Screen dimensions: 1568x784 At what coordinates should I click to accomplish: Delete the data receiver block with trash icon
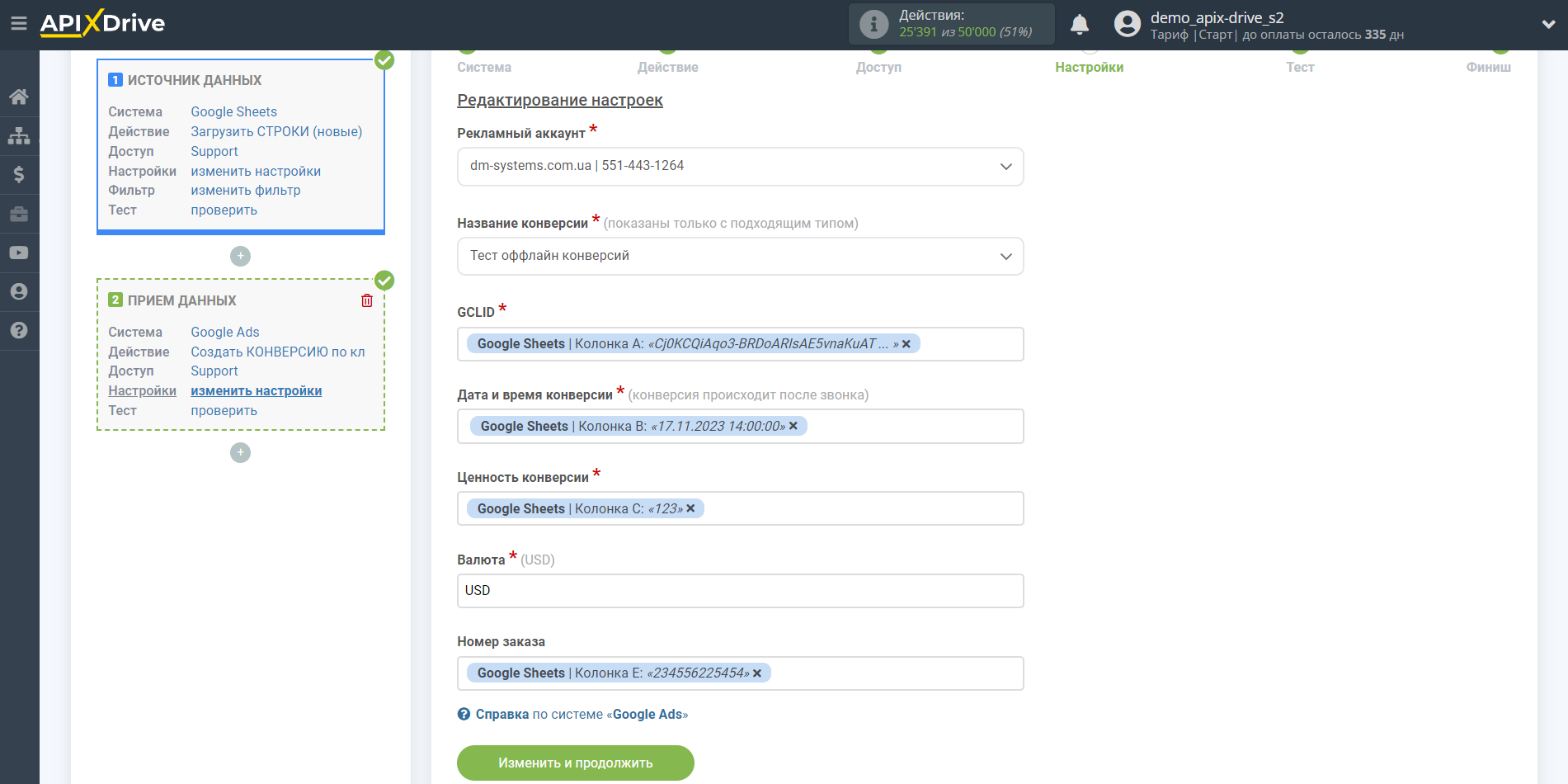367,300
